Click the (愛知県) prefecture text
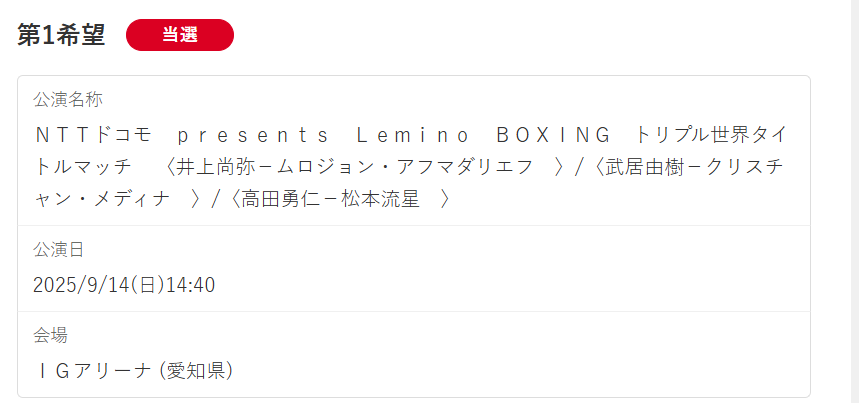 point(196,370)
